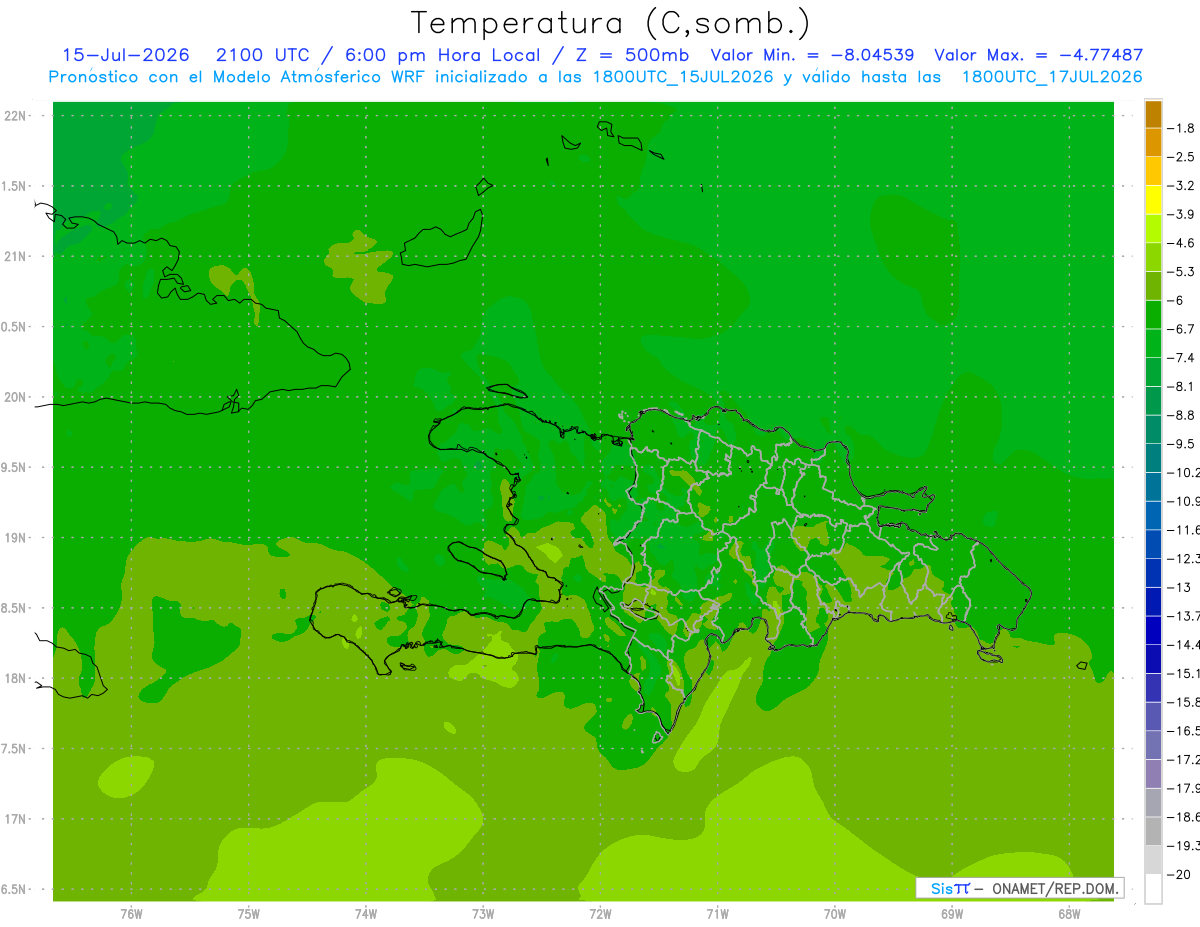Click the 18N latitude label

coord(17,678)
